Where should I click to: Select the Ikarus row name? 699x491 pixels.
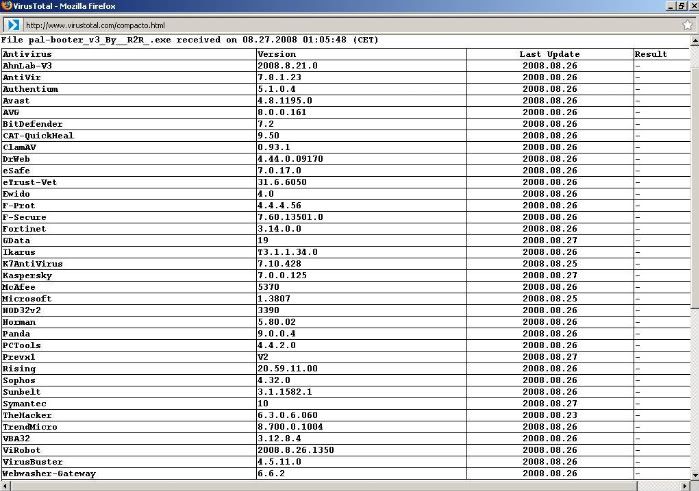(x=19, y=252)
